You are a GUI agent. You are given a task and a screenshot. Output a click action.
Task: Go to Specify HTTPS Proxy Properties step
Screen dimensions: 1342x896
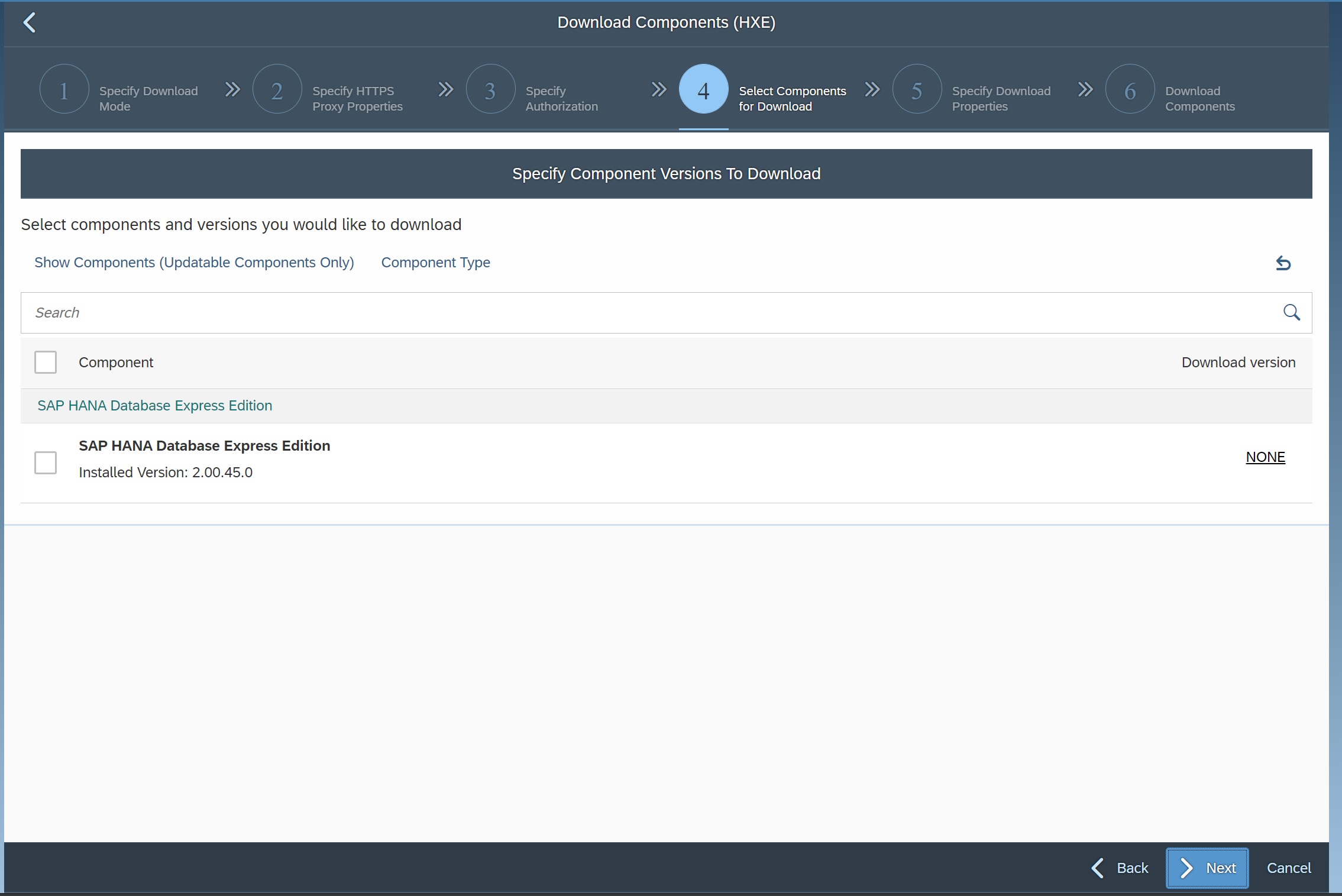coord(357,98)
